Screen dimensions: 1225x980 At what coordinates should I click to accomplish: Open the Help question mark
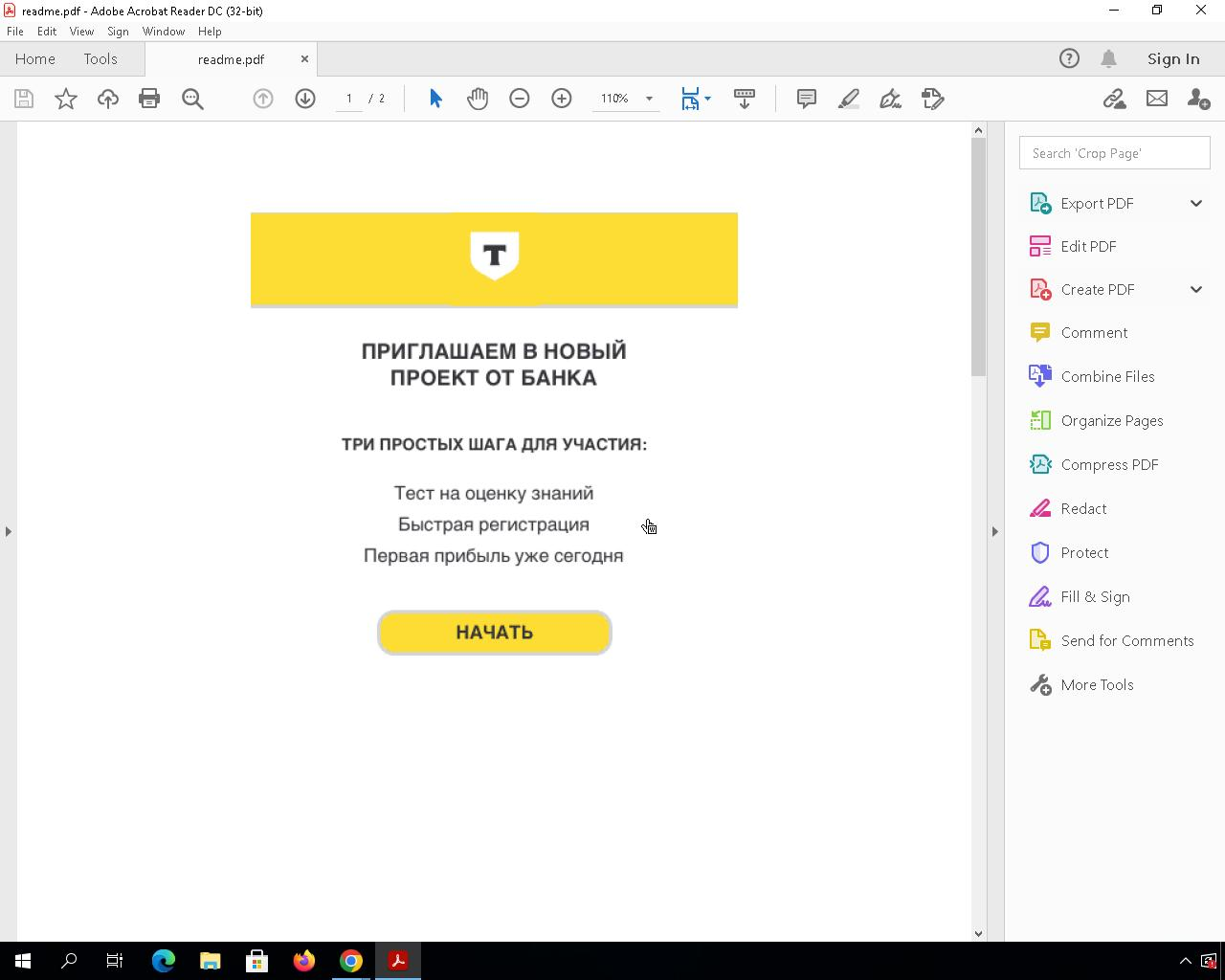point(1069,58)
